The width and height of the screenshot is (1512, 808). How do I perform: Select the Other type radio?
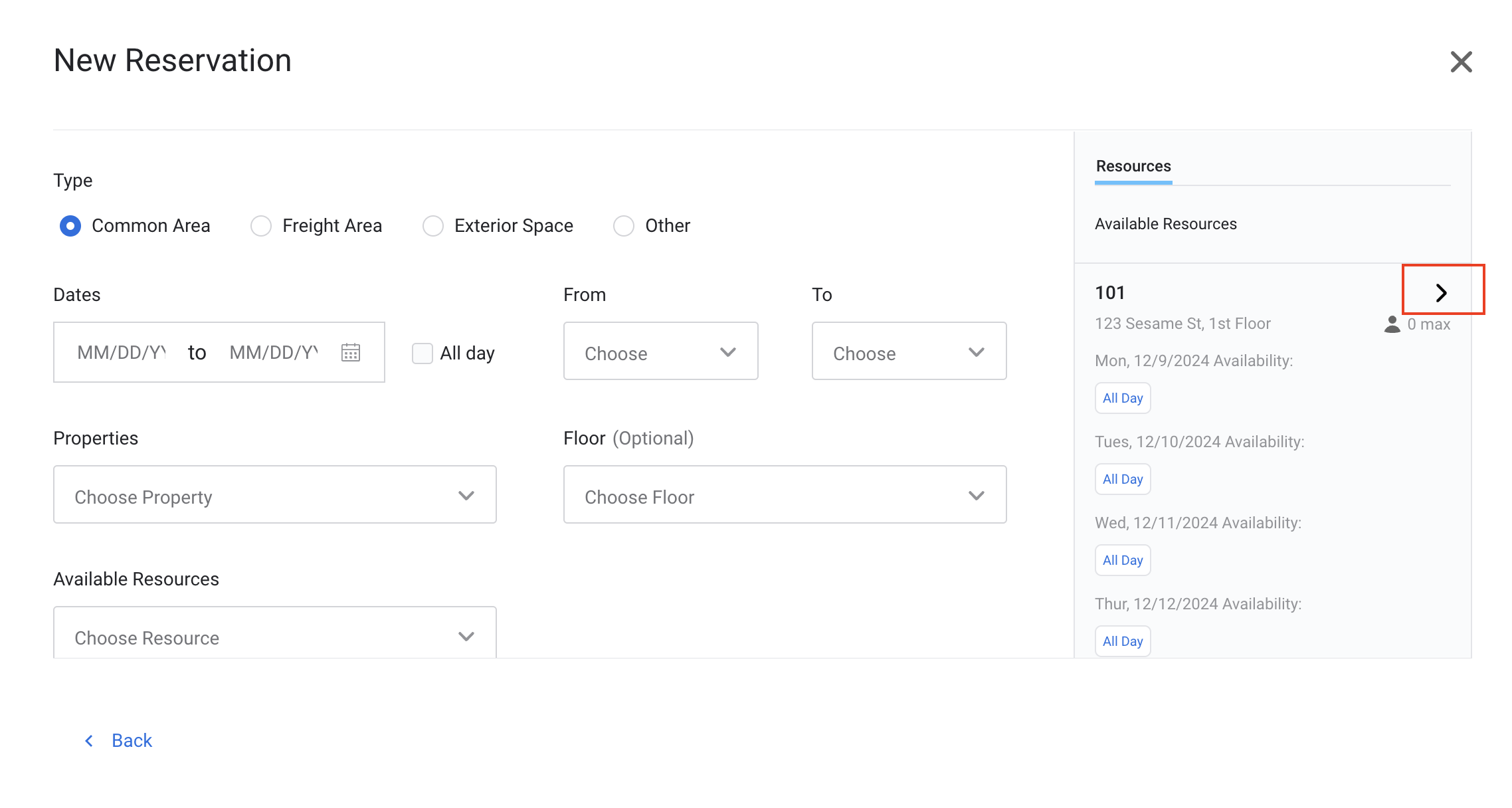[624, 226]
